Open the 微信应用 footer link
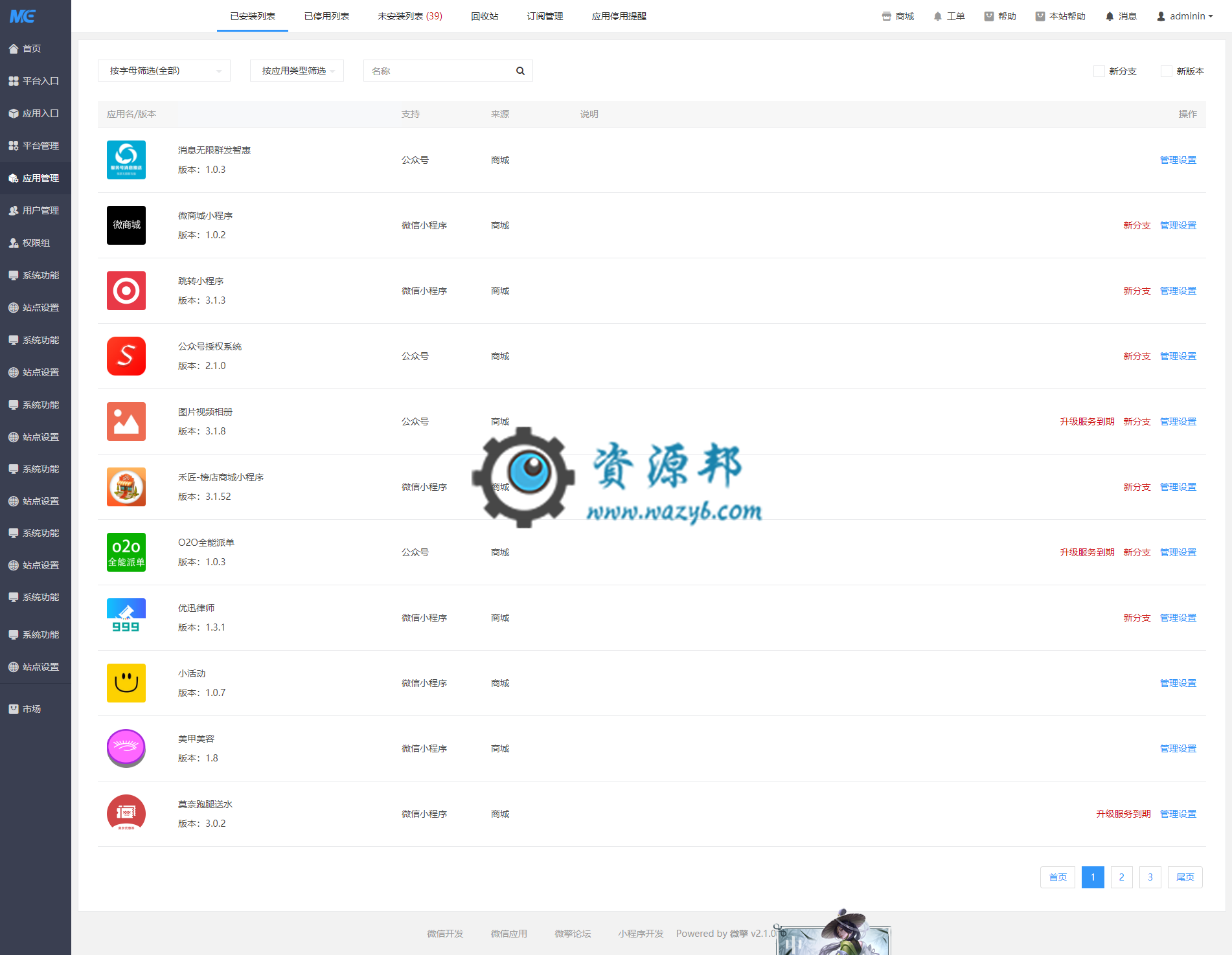The width and height of the screenshot is (1232, 955). tap(508, 934)
